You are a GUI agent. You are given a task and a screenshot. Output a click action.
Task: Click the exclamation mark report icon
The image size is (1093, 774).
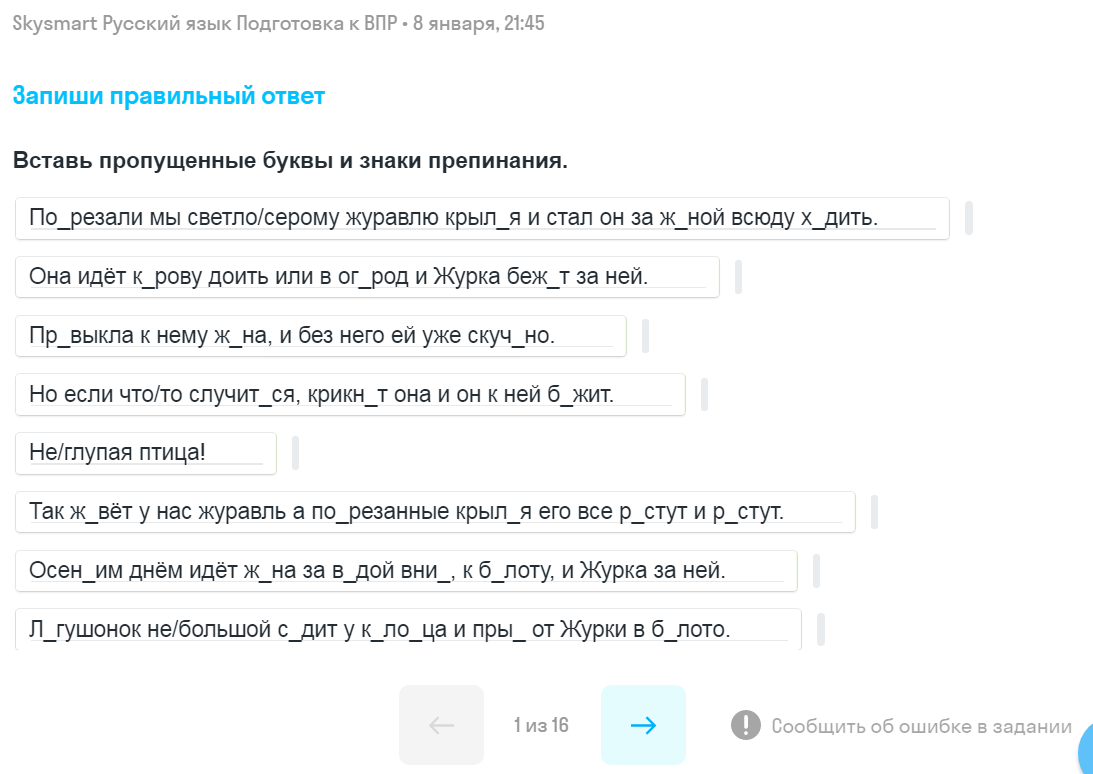745,725
